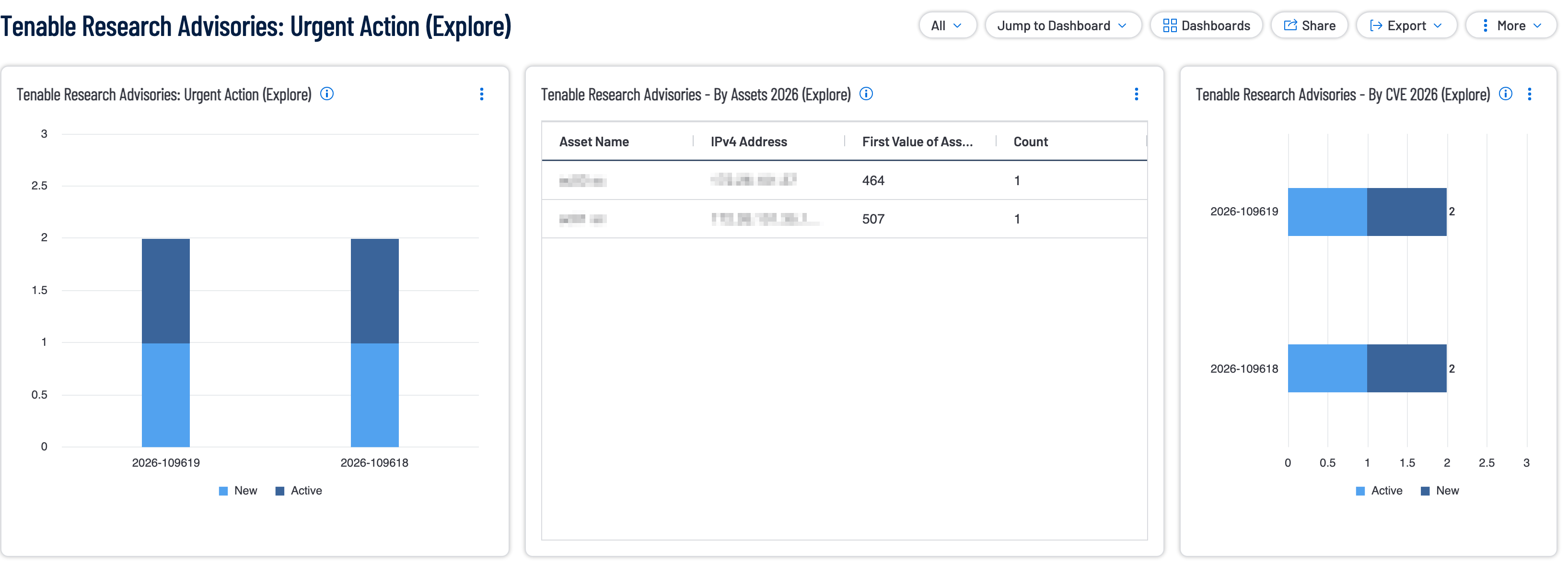1568x565 pixels.
Task: Open kebab menu of By CVE 2026 widget
Action: (1529, 94)
